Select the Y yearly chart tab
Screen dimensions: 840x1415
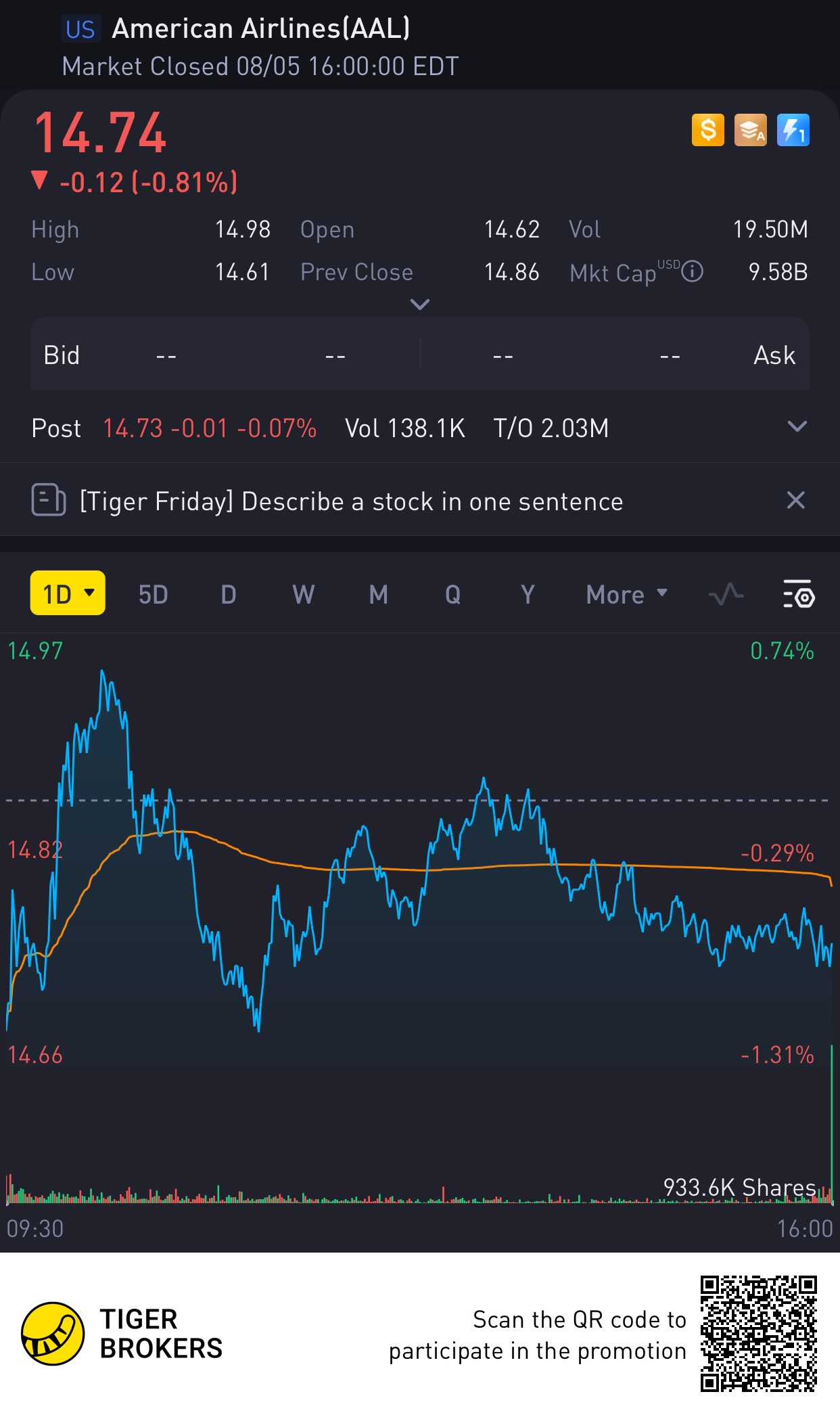(x=528, y=595)
